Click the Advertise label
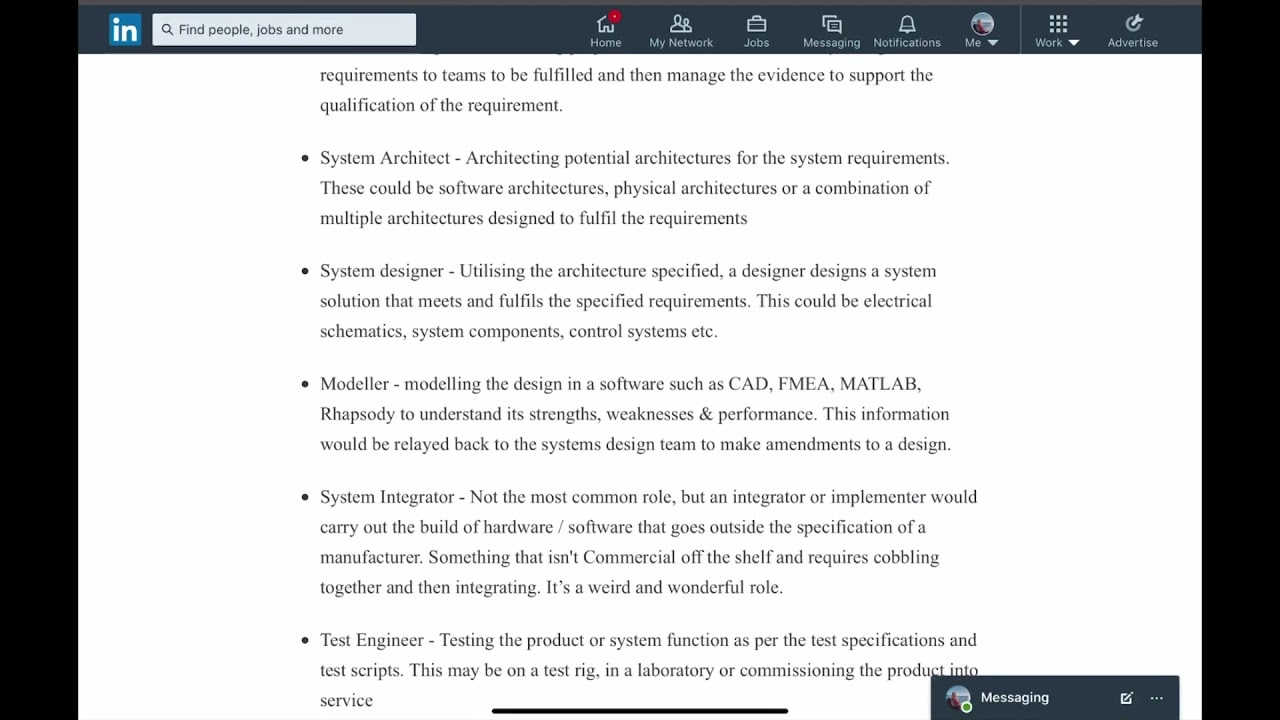Screen dimensions: 1280x720 [x=1133, y=43]
